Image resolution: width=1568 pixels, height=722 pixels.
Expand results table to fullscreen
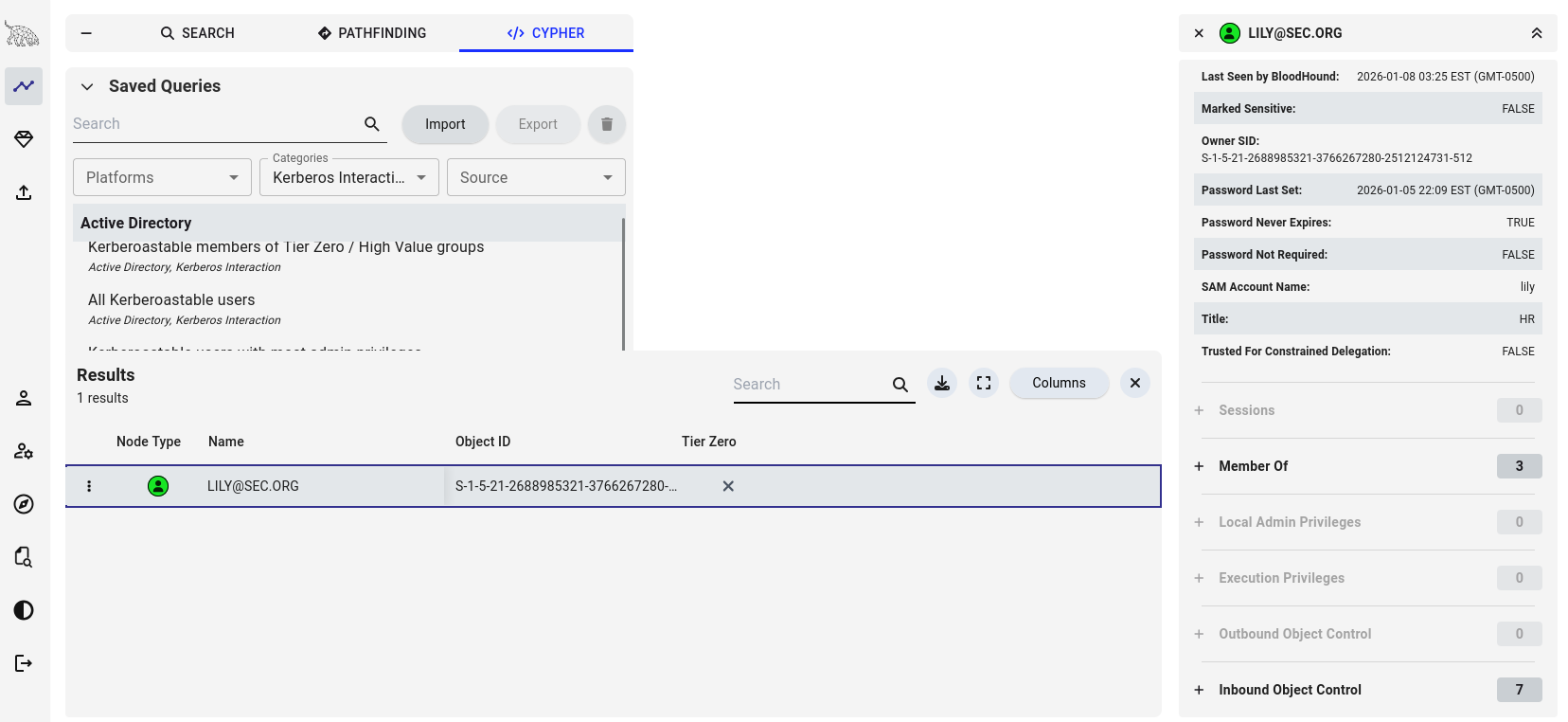984,383
